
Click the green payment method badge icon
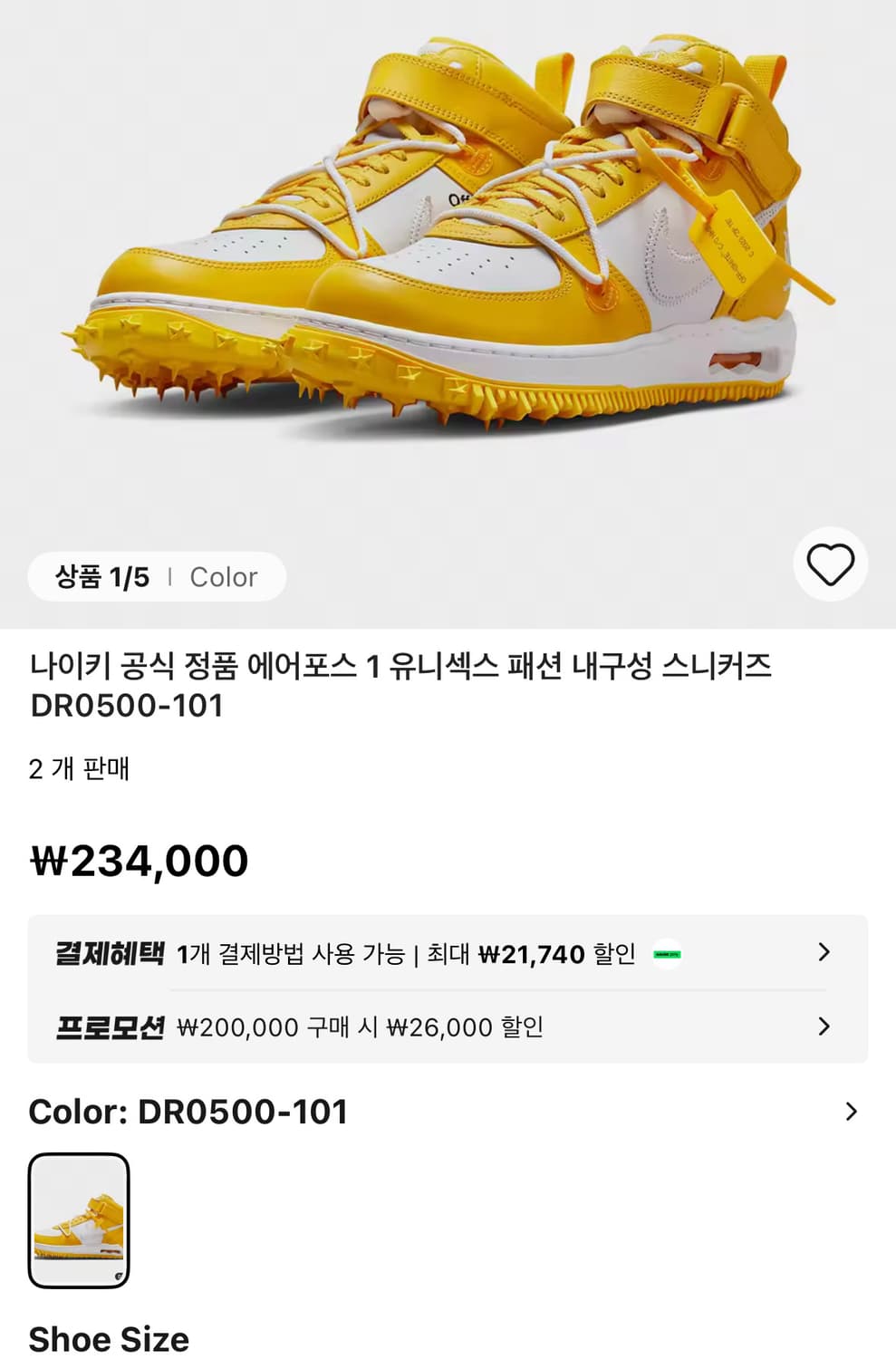668,954
